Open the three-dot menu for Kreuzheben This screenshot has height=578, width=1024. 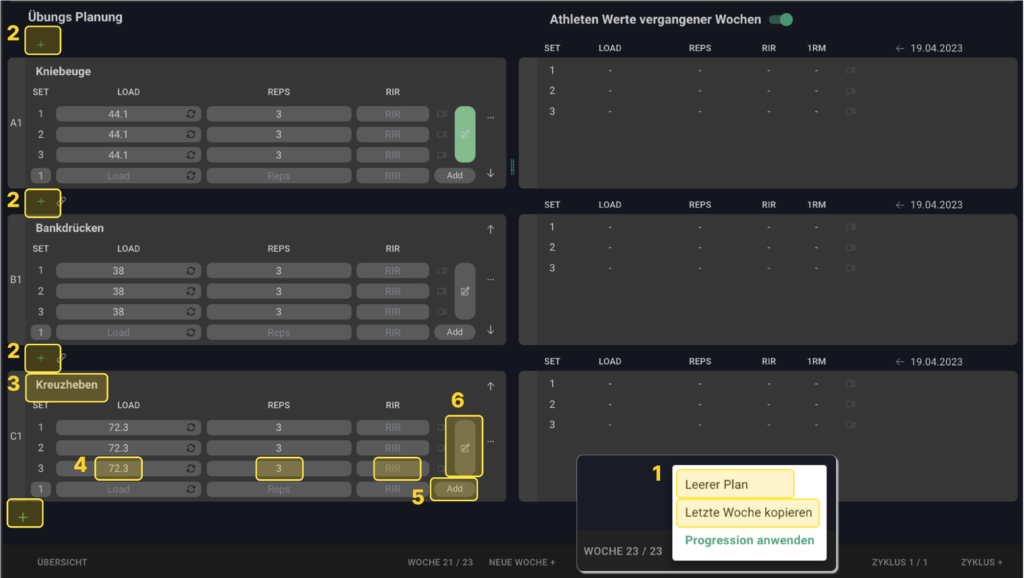pyautogui.click(x=491, y=440)
